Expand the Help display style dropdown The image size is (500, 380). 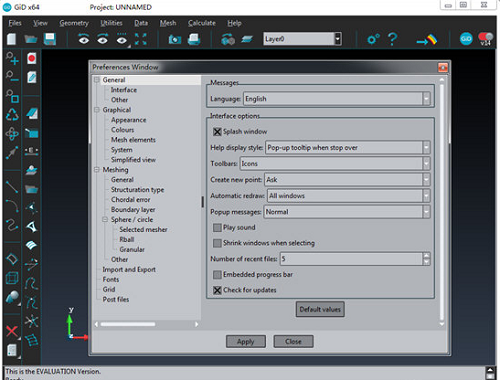point(348,148)
